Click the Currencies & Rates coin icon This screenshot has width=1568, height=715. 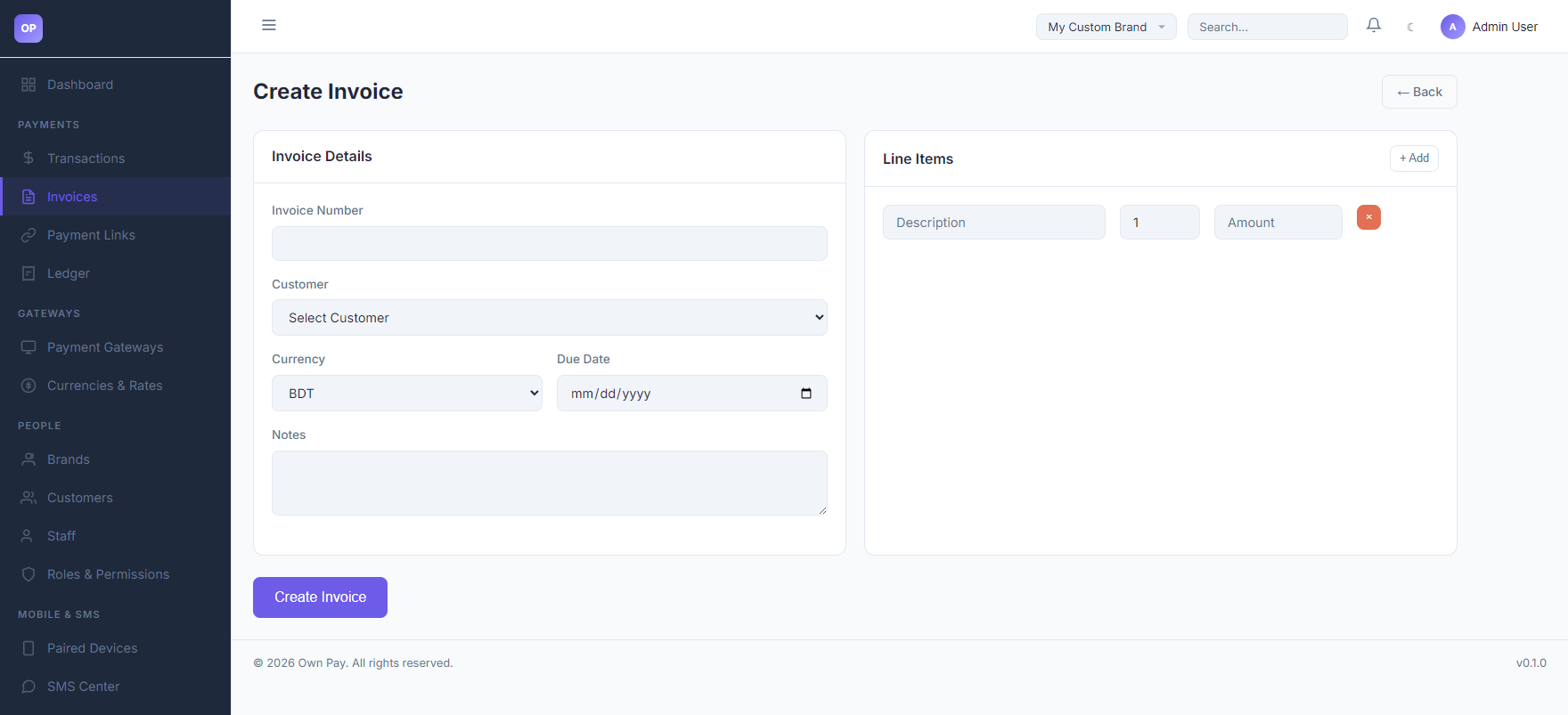coord(29,386)
